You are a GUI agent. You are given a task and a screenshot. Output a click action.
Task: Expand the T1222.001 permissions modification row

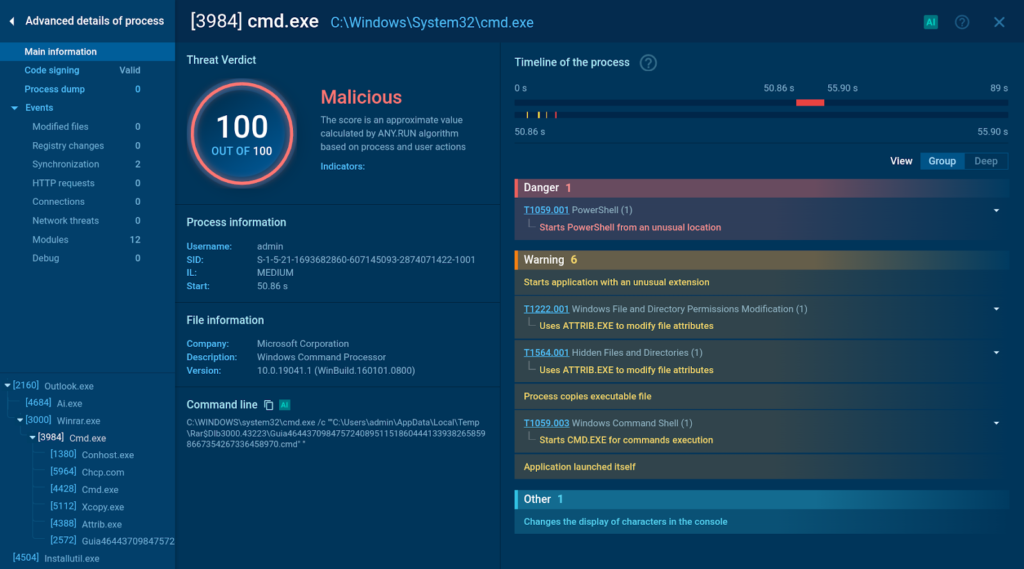point(996,309)
